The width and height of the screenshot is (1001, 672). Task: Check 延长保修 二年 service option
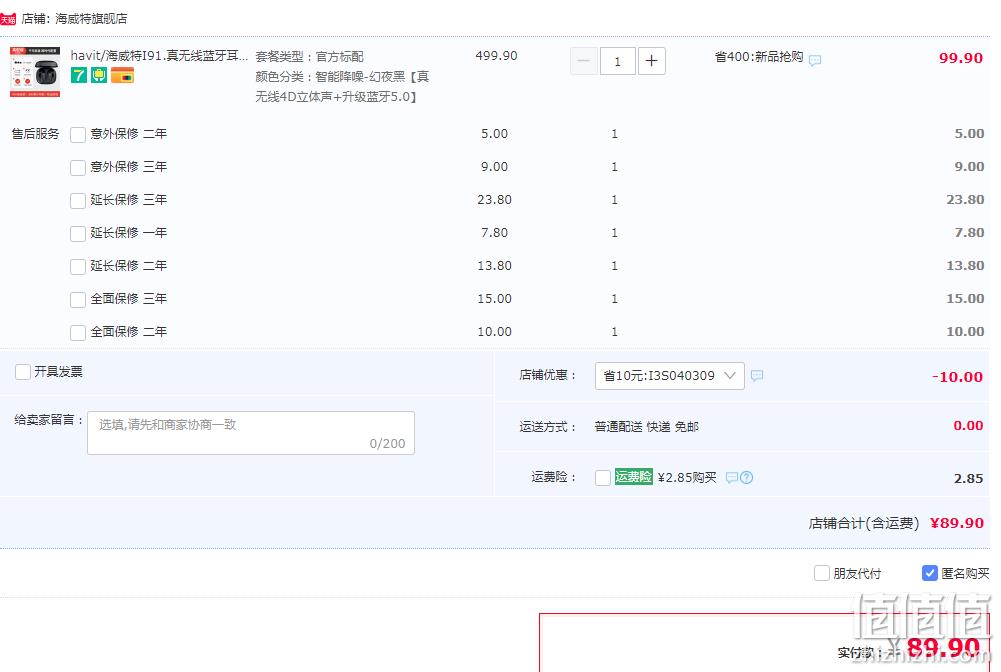(x=78, y=267)
